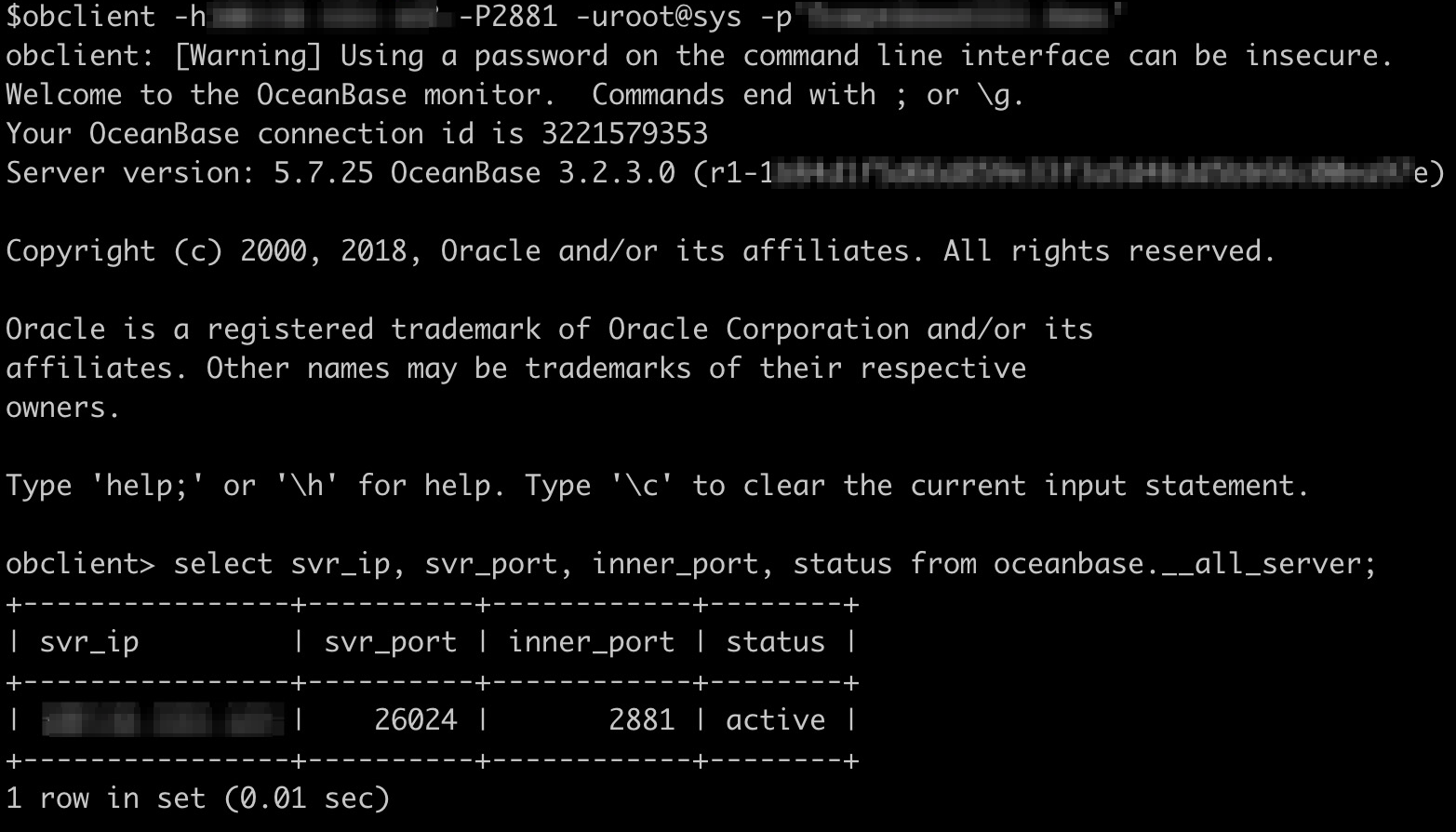Click the obclient> prompt
Viewport: 1456px width, 832px height.
point(80,564)
